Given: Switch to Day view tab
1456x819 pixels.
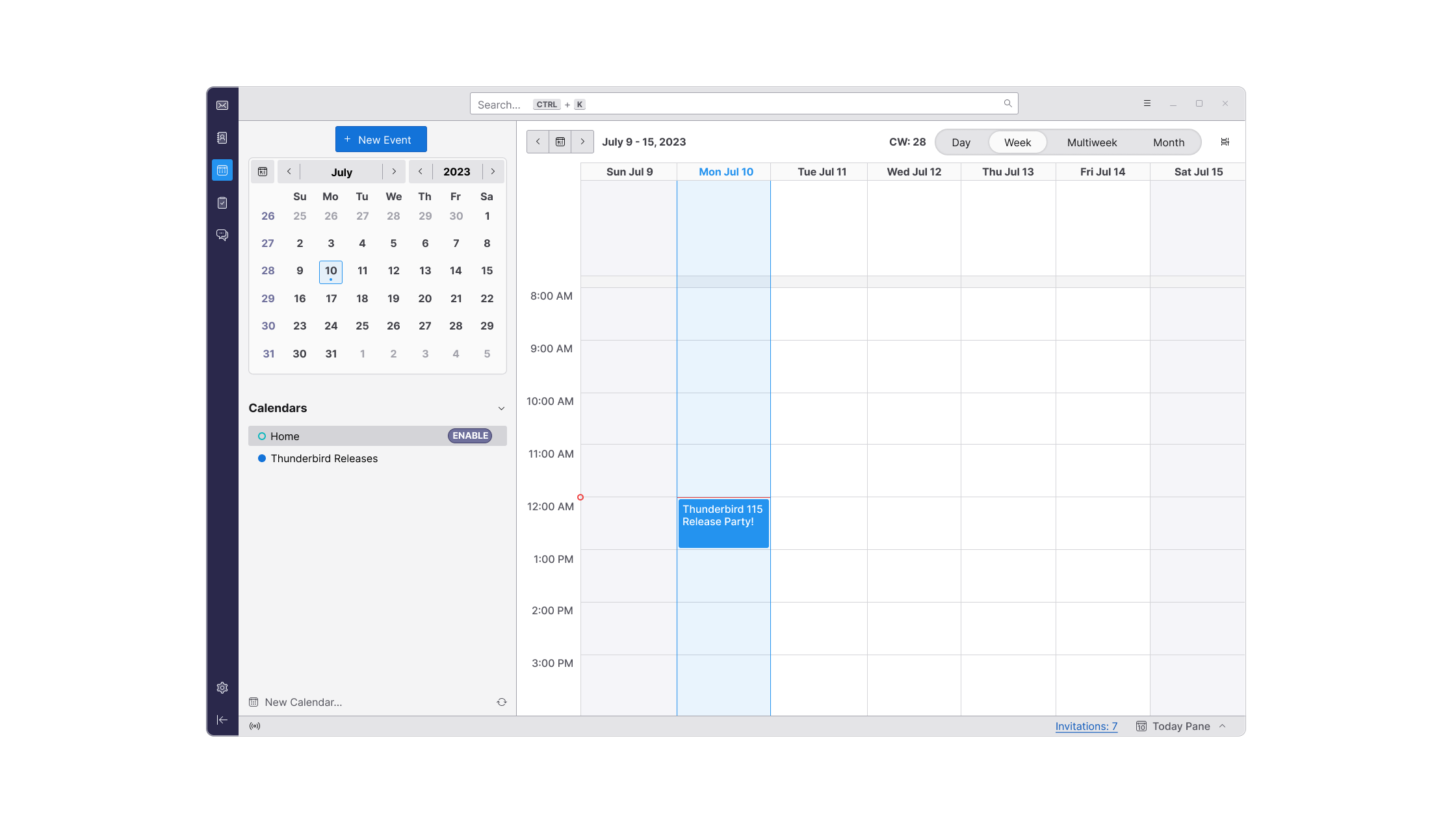Looking at the screenshot, I should tap(959, 142).
